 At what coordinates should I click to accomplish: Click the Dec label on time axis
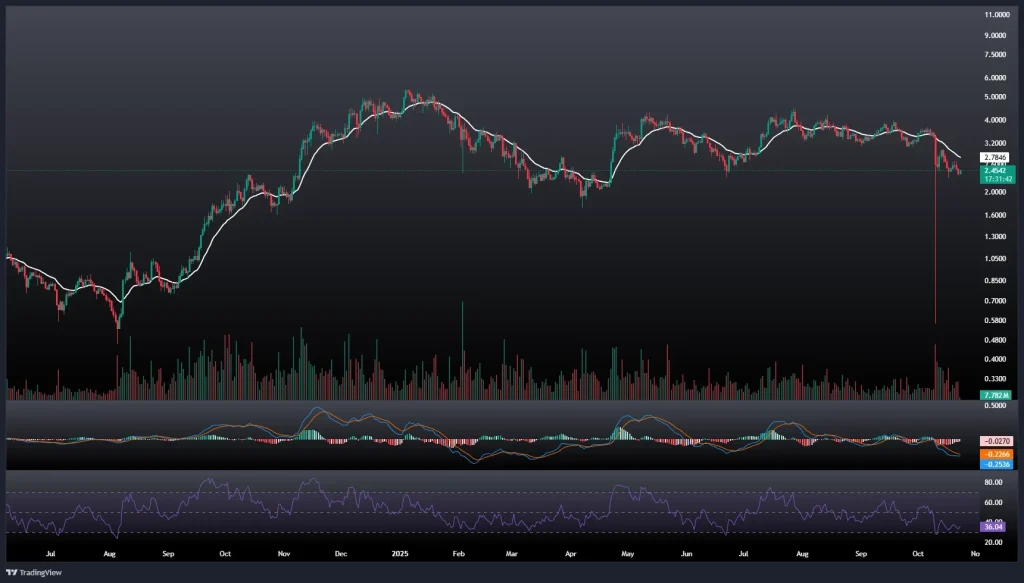(x=341, y=552)
